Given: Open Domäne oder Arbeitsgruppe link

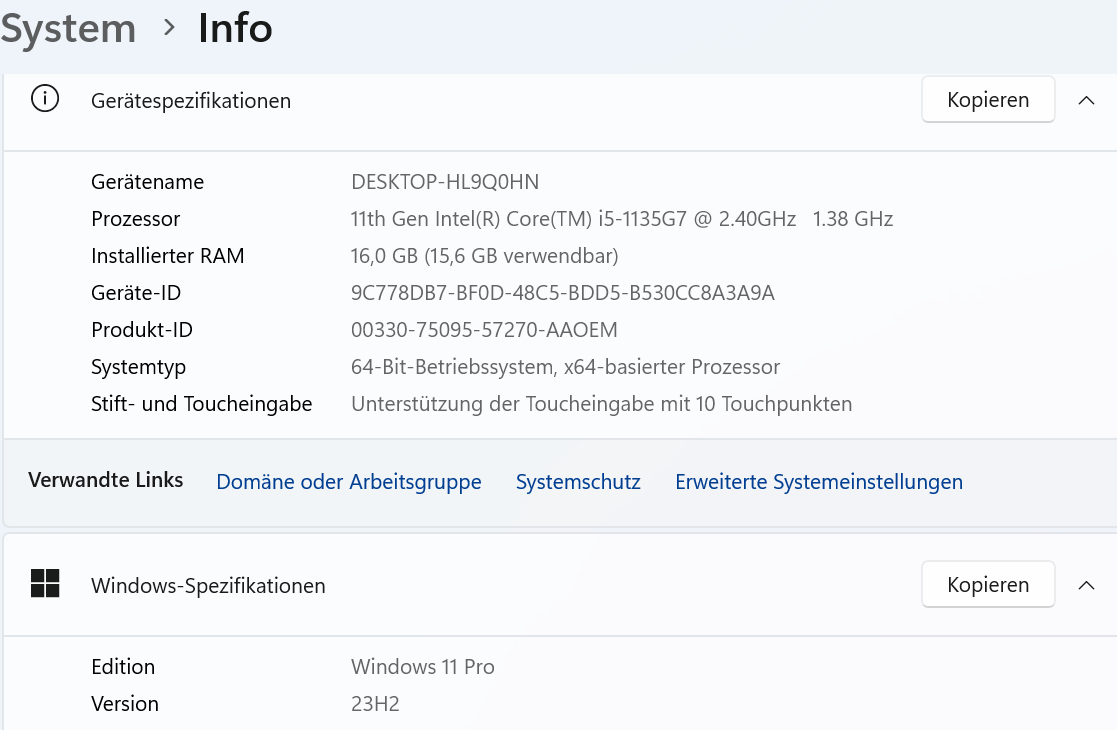Looking at the screenshot, I should [349, 482].
